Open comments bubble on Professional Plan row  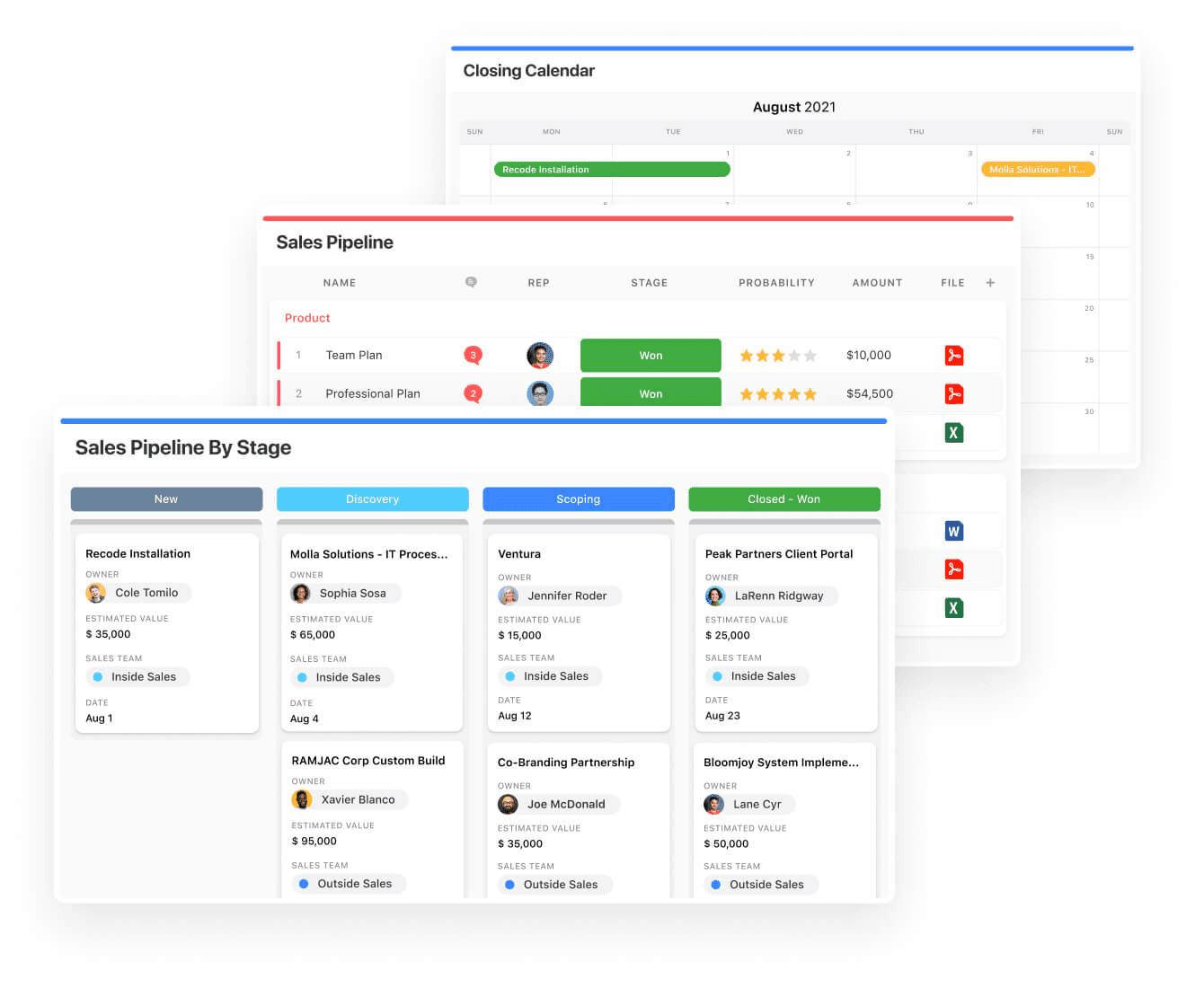(473, 393)
